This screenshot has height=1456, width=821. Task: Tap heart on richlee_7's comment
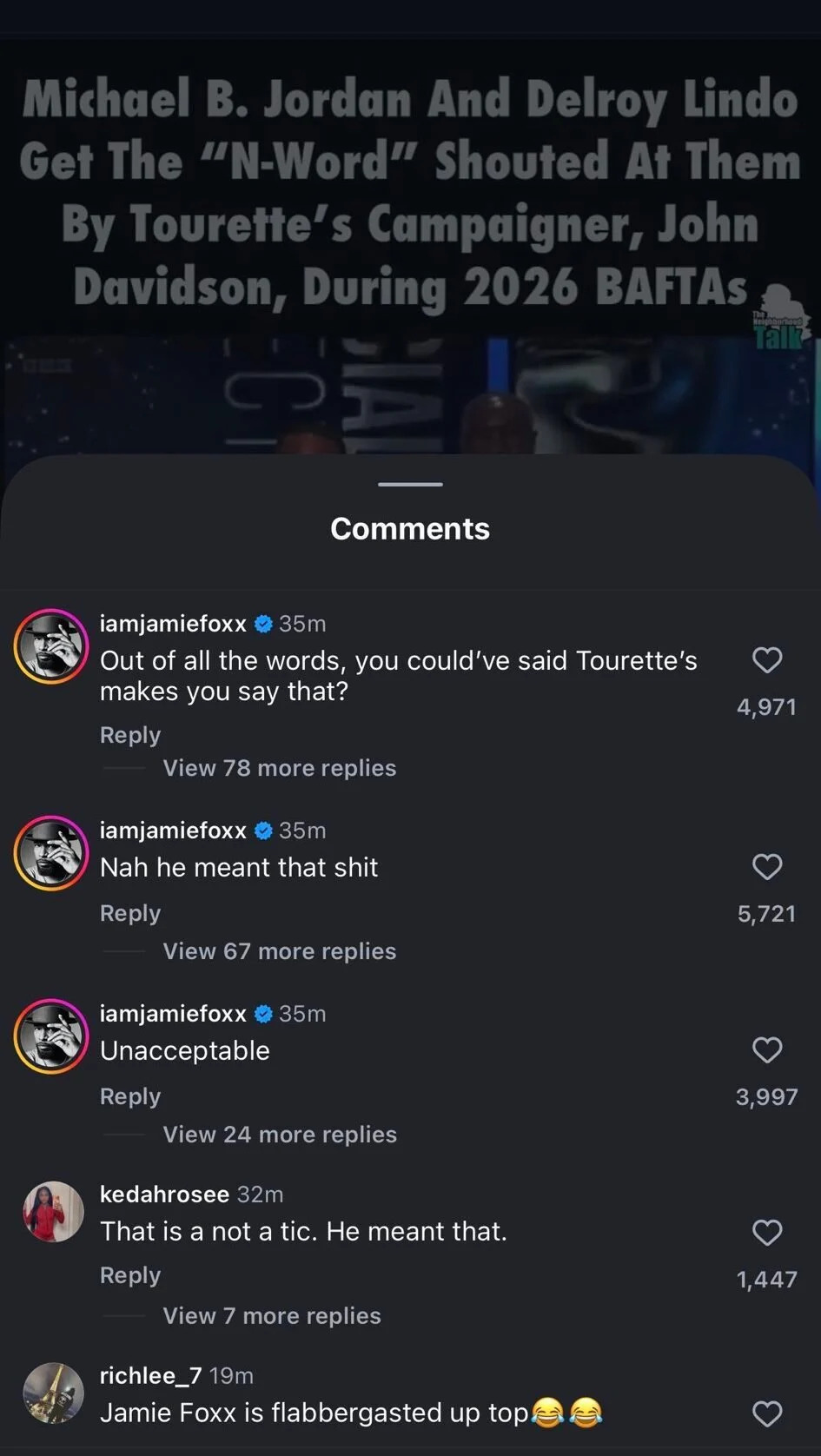coord(766,1413)
